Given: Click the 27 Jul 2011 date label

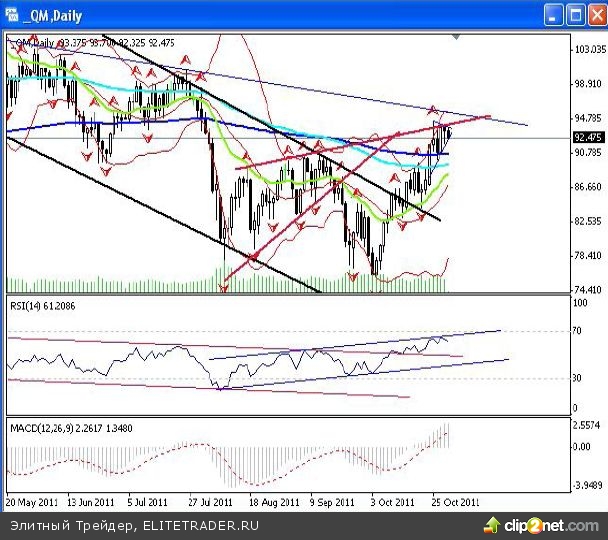Looking at the screenshot, I should point(209,501).
